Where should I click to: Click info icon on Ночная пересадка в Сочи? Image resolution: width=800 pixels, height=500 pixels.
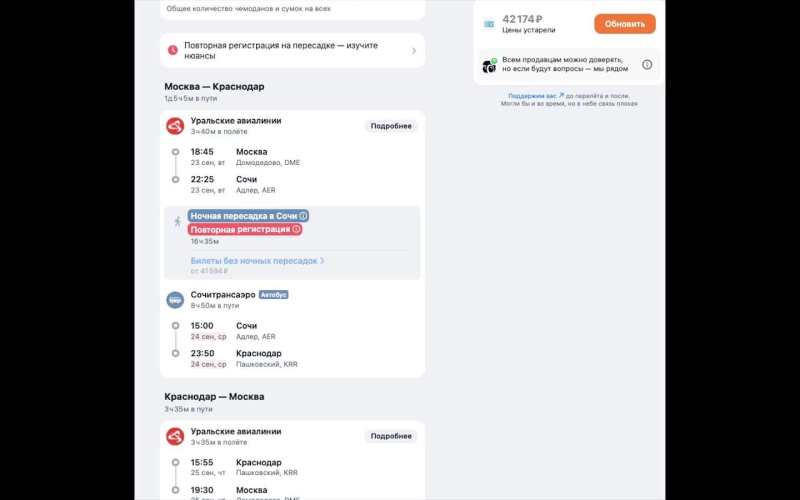pos(304,216)
